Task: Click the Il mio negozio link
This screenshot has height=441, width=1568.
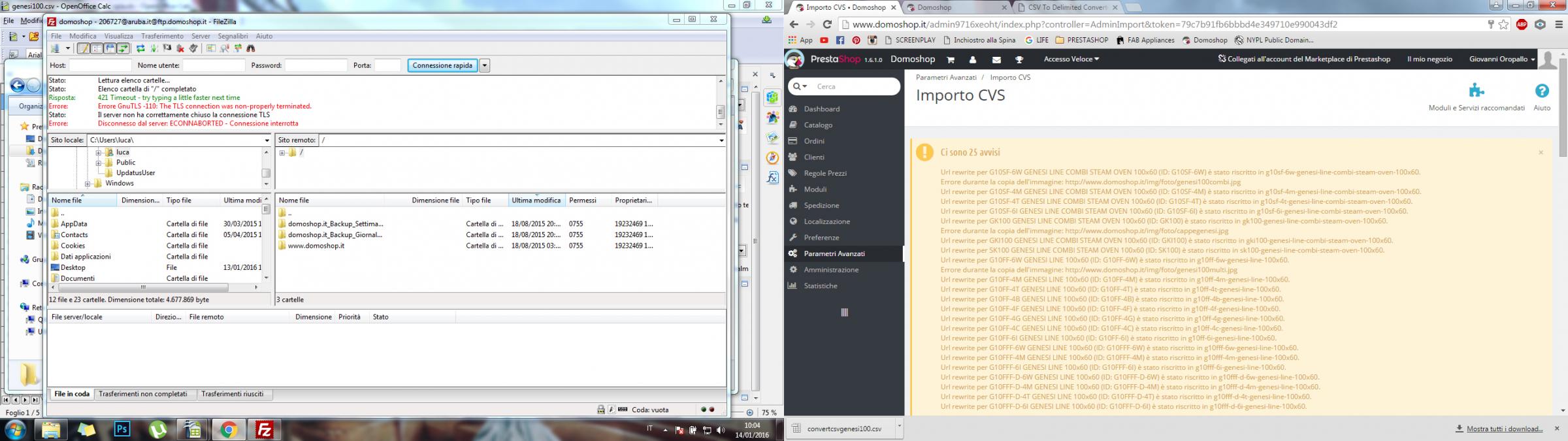Action: [x=1429, y=59]
